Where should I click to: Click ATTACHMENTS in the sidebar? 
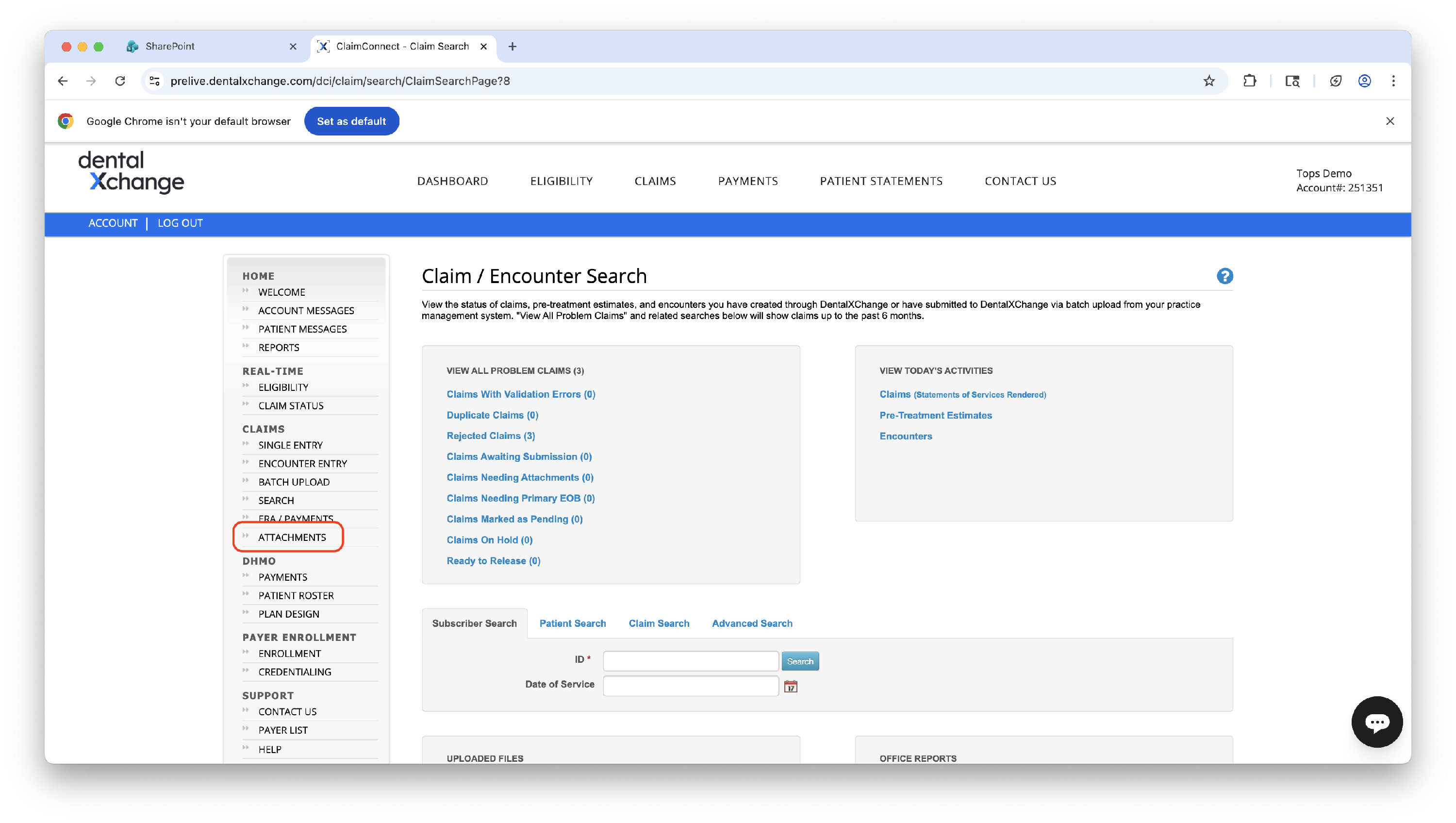[x=292, y=537]
